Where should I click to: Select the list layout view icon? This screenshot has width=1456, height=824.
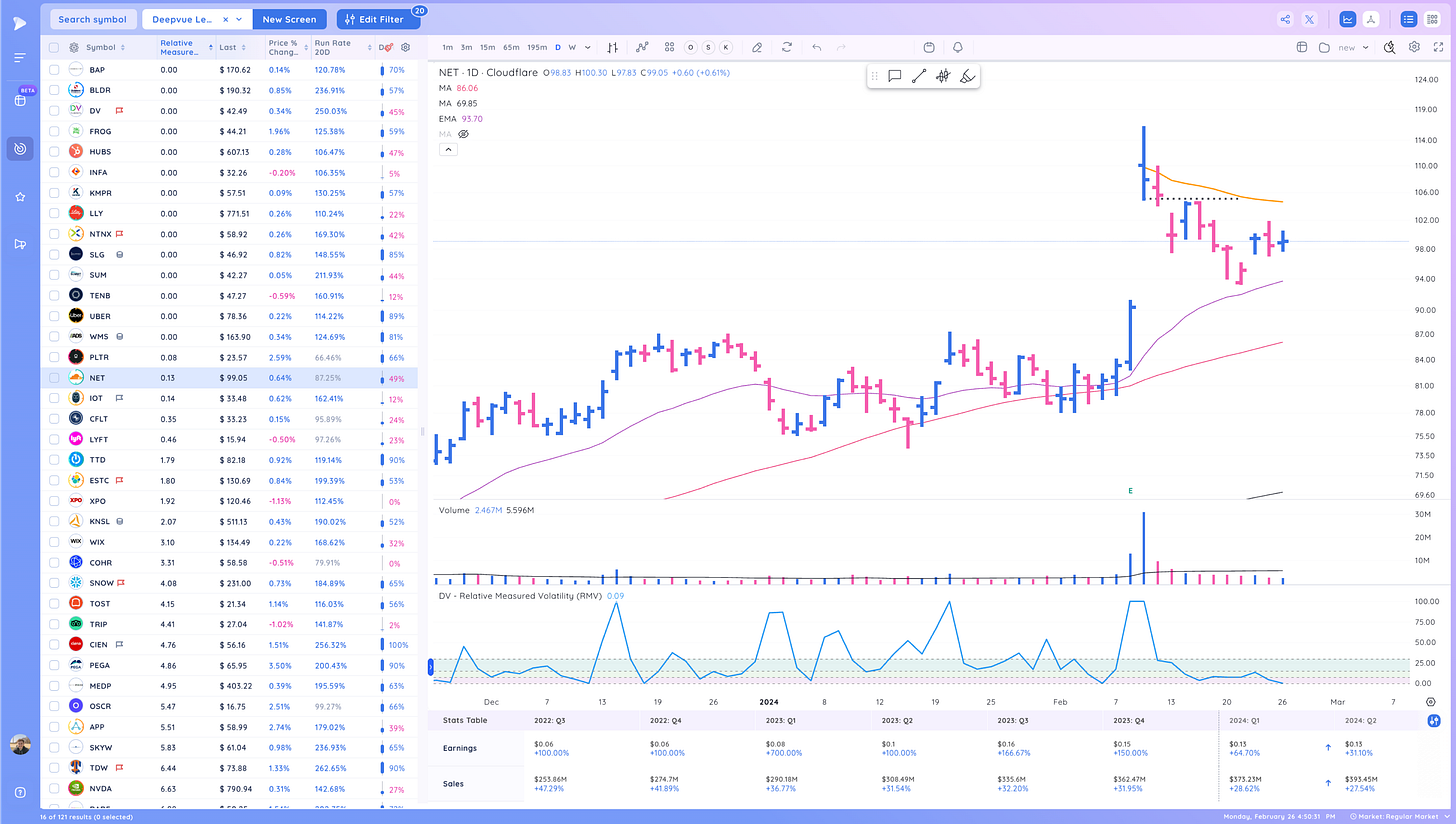click(x=1409, y=19)
